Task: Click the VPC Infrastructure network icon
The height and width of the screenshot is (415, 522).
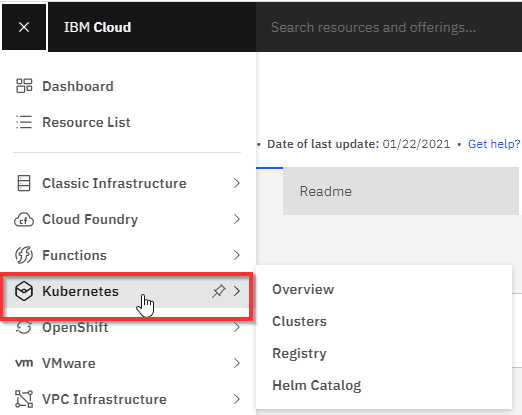Action: 24,399
